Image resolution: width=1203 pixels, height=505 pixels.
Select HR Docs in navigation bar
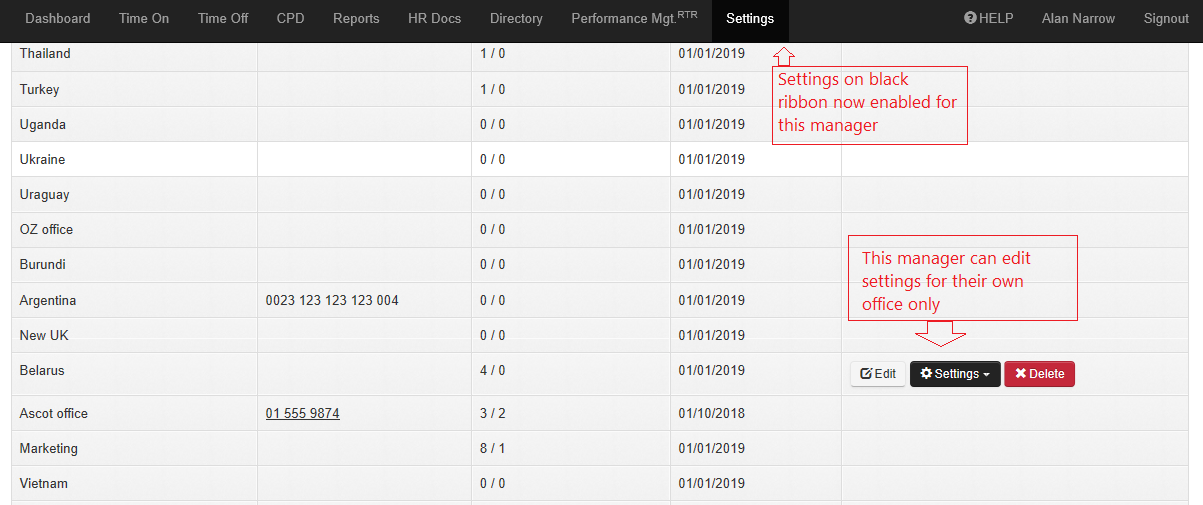435,19
